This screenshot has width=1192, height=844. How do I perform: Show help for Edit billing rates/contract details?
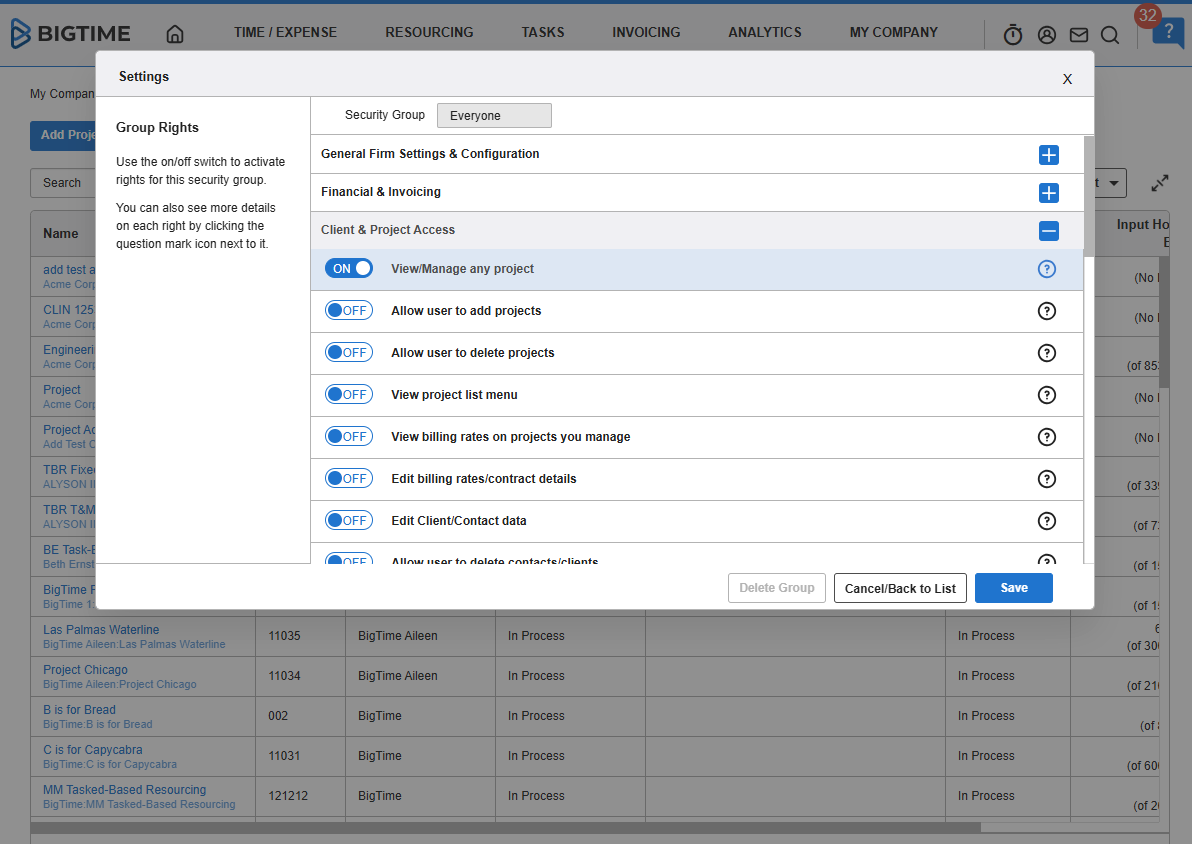pyautogui.click(x=1047, y=479)
